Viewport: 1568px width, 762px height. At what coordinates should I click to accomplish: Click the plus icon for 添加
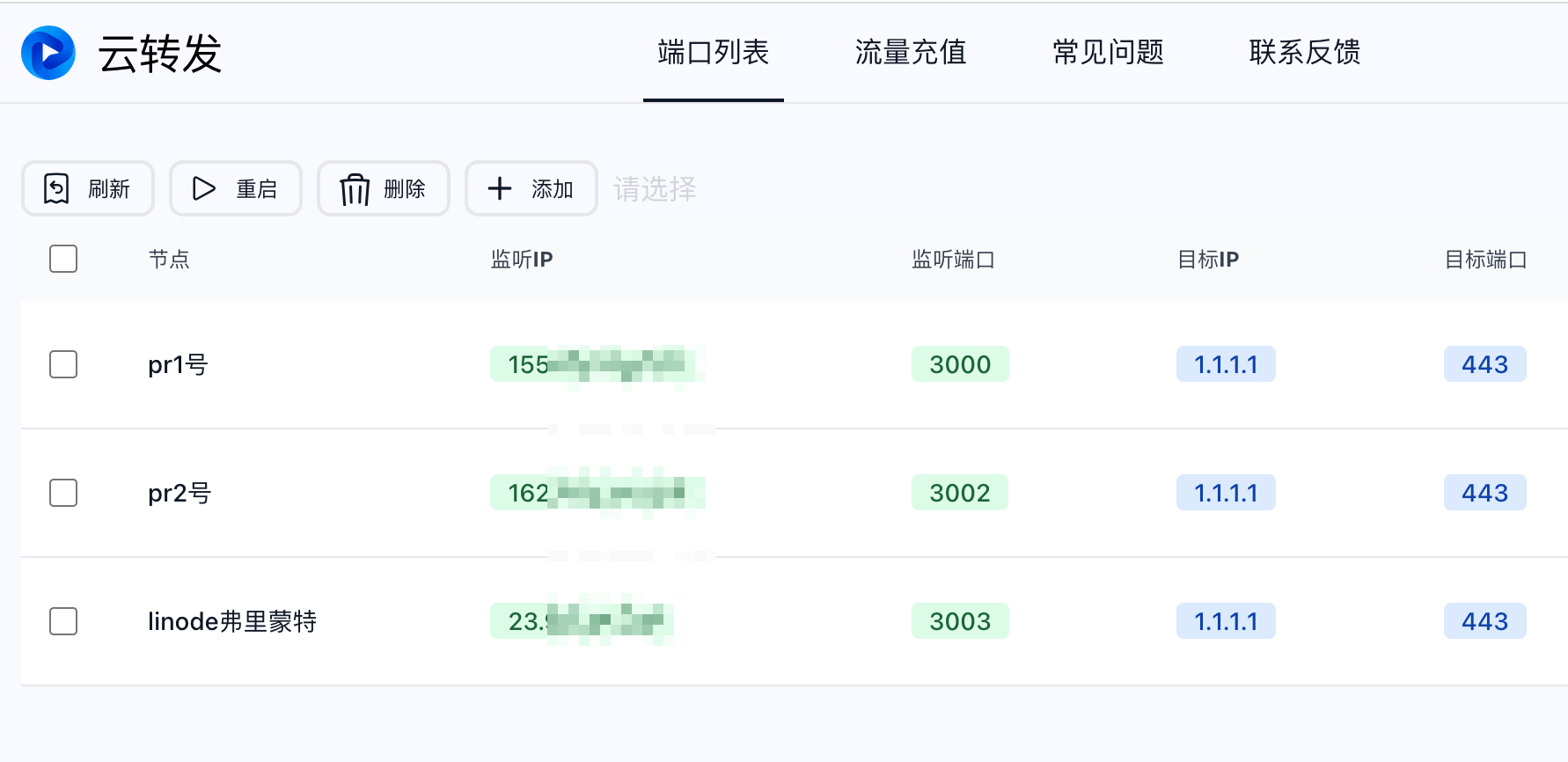point(500,188)
